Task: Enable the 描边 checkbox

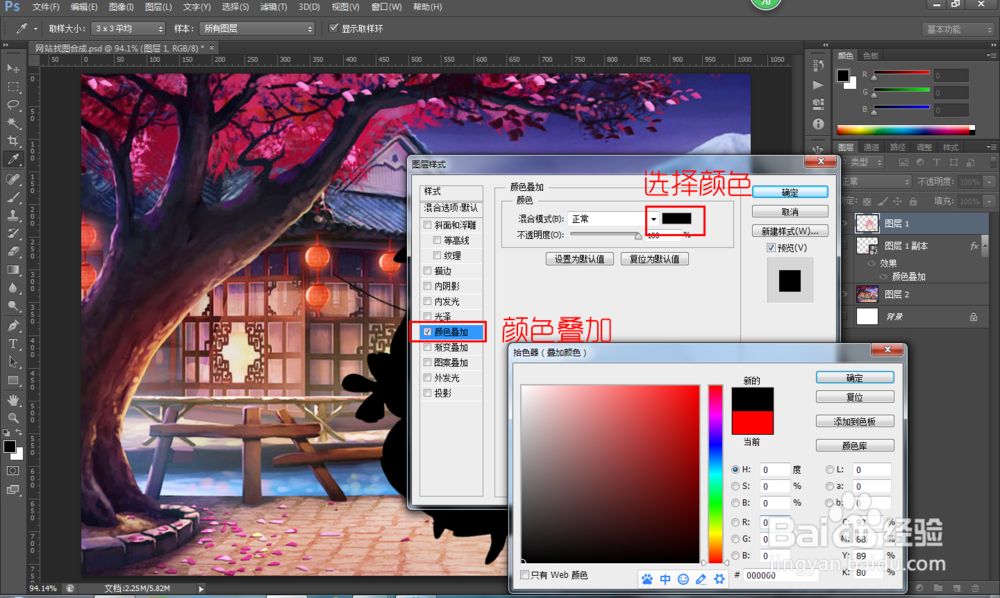Action: coord(427,271)
